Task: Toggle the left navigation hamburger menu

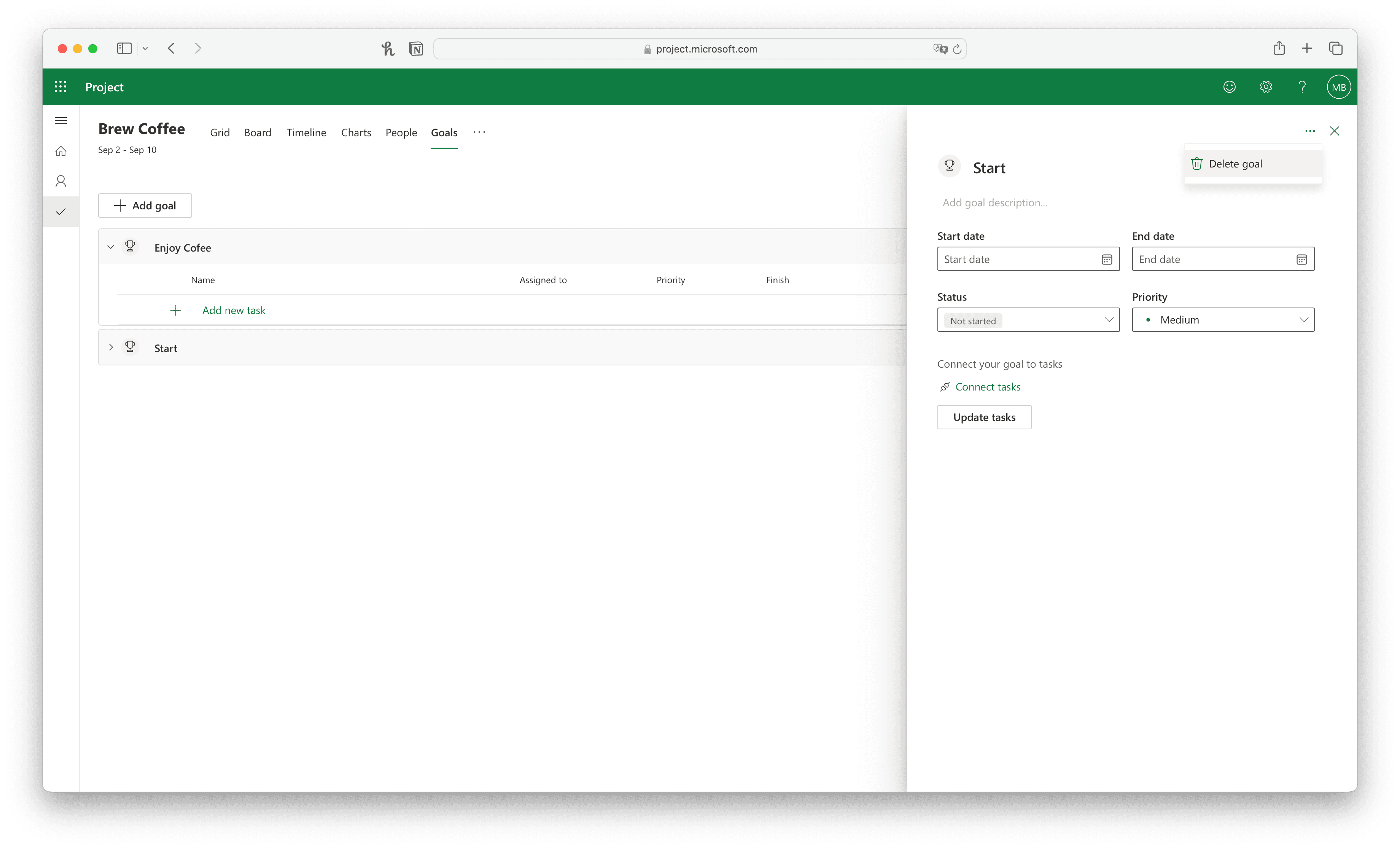Action: pyautogui.click(x=61, y=121)
